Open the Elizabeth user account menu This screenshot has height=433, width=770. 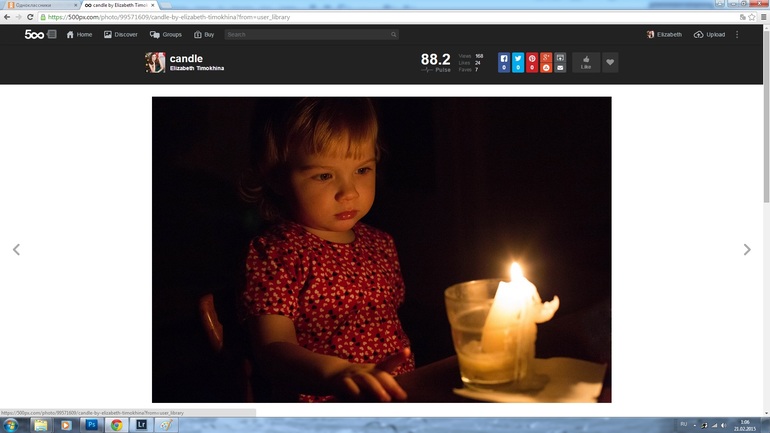coord(664,34)
